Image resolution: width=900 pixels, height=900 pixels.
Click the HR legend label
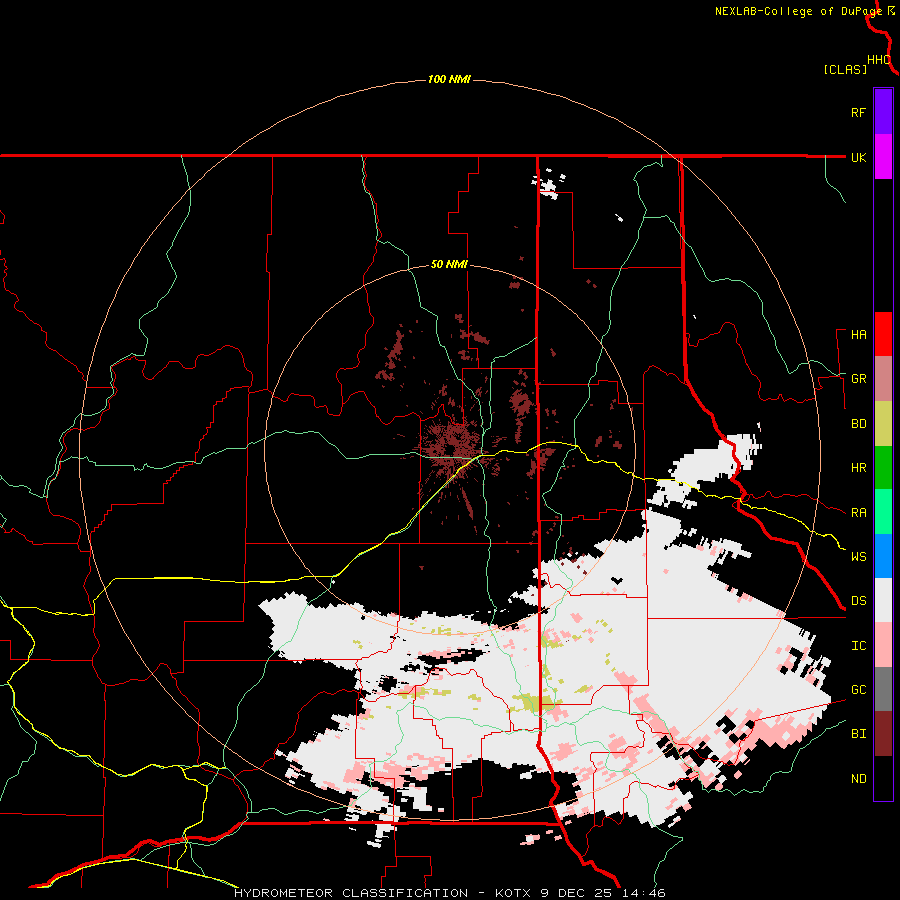tap(858, 468)
